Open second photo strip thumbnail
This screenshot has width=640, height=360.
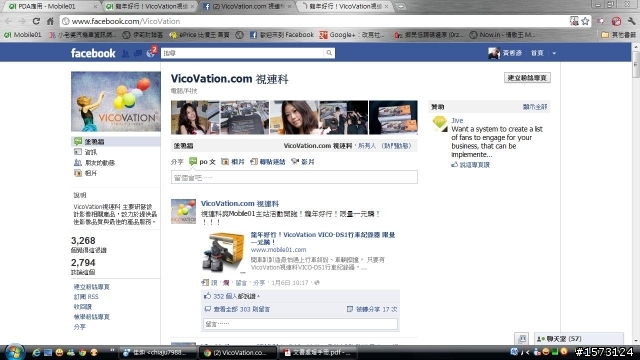(244, 118)
